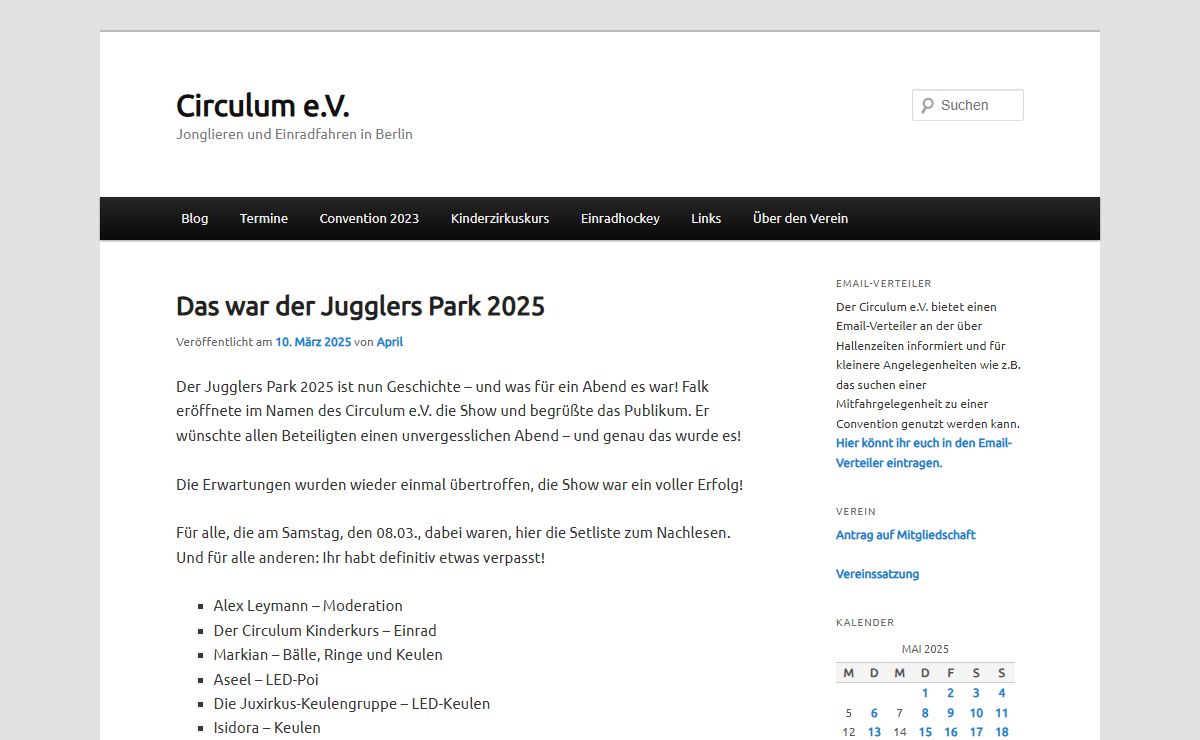The height and width of the screenshot is (740, 1200).
Task: Open Antrag auf Mitgliedschaft link
Action: pyautogui.click(x=906, y=535)
